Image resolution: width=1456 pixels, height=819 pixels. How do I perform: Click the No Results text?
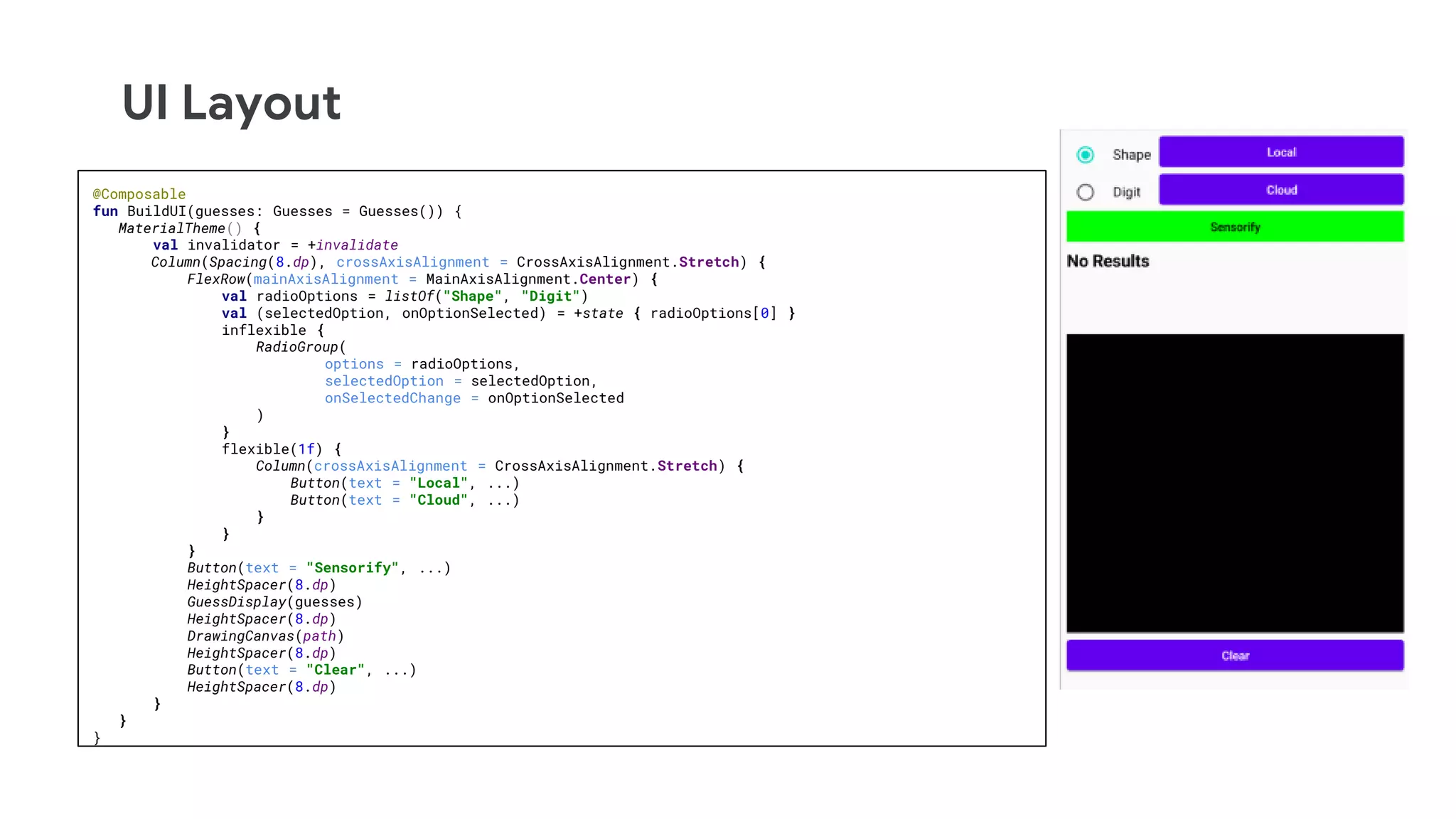1108,261
